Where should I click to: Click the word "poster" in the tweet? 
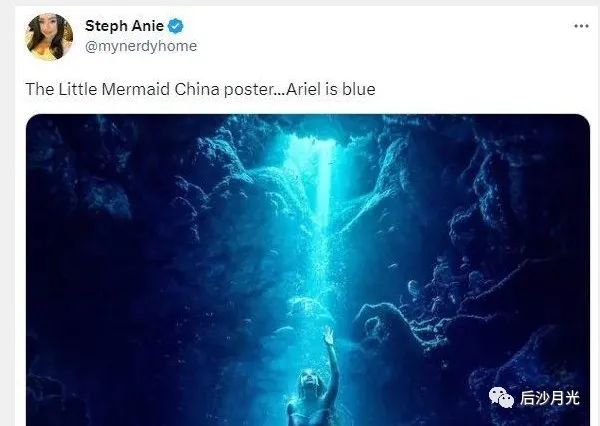tap(249, 90)
